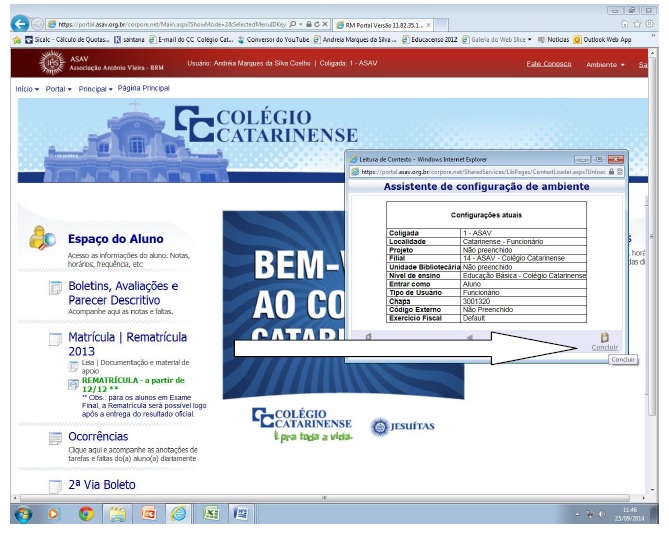Screen dimensions: 669x534
Task: Open REMATRÍCULA a partir de 12/12 link
Action: coord(133,384)
